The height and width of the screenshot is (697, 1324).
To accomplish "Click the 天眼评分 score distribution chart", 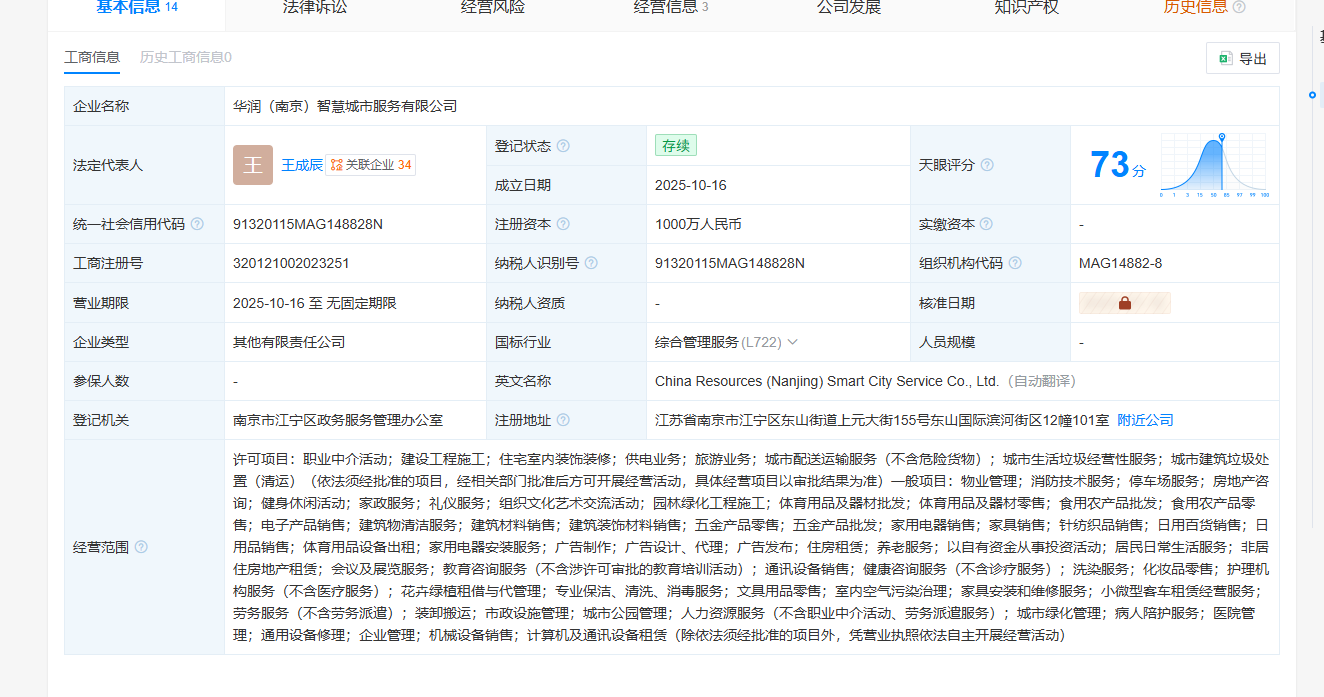I will point(1213,165).
